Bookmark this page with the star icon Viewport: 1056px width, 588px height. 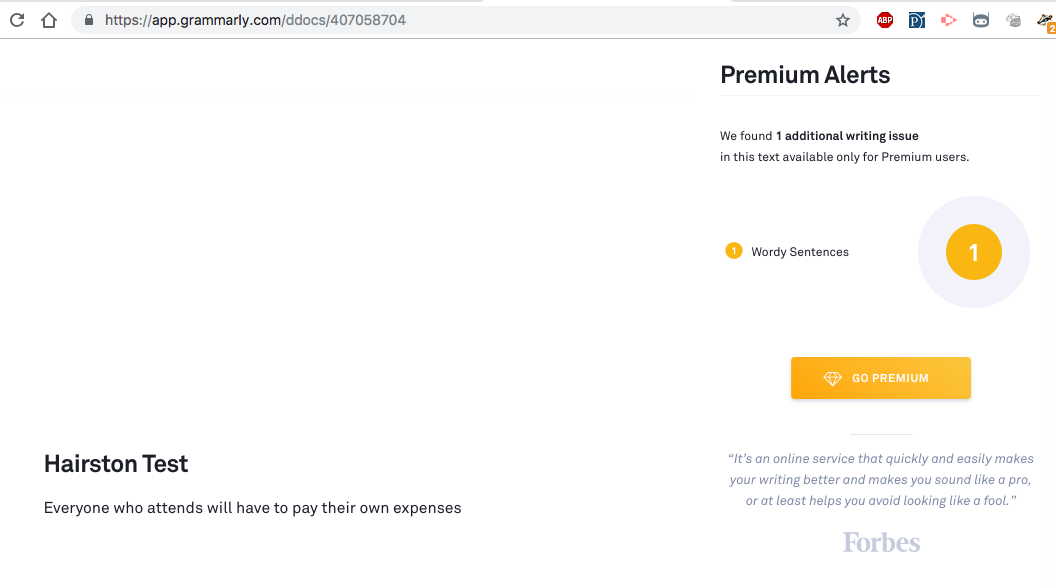tap(843, 20)
